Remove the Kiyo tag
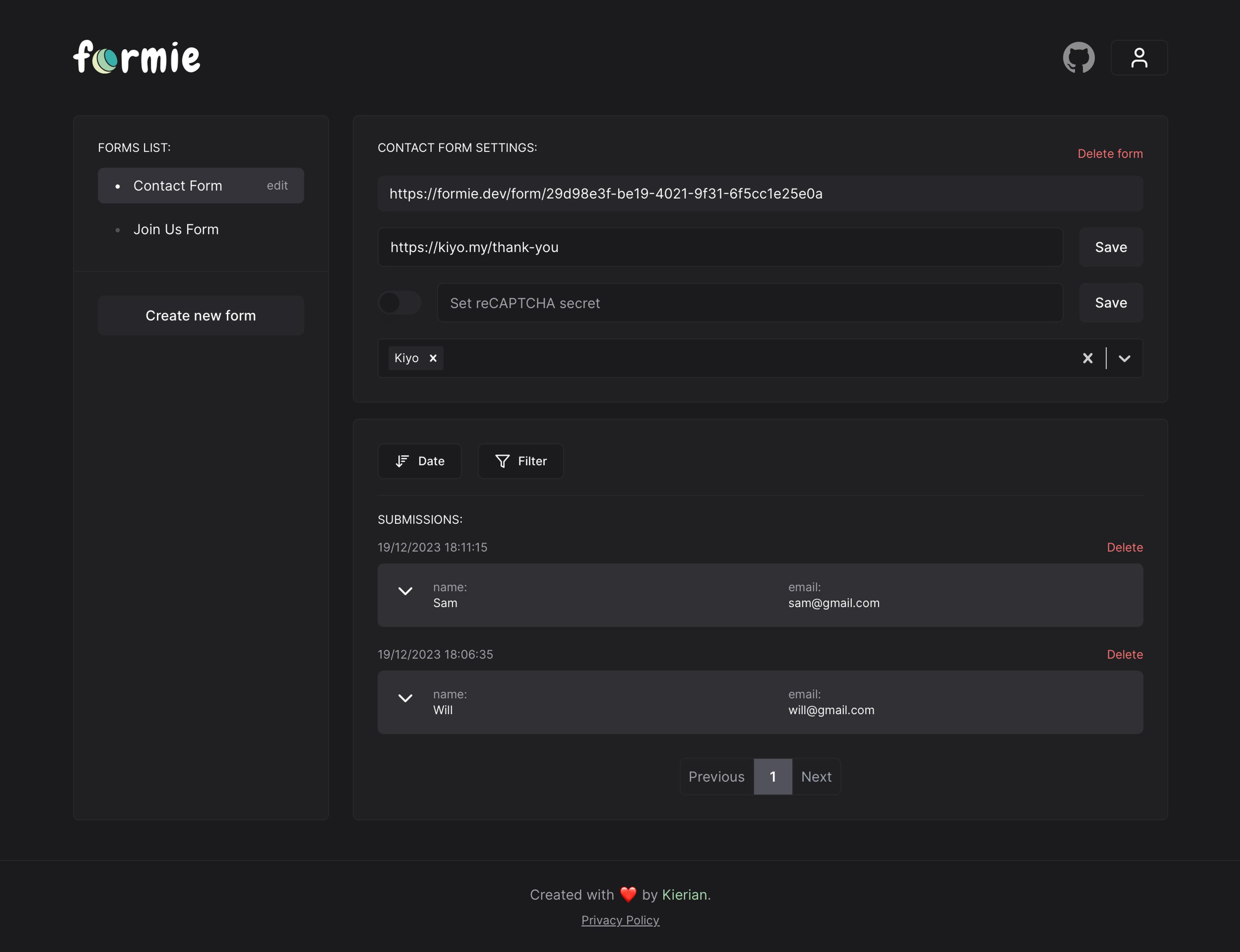1240x952 pixels. click(x=433, y=358)
